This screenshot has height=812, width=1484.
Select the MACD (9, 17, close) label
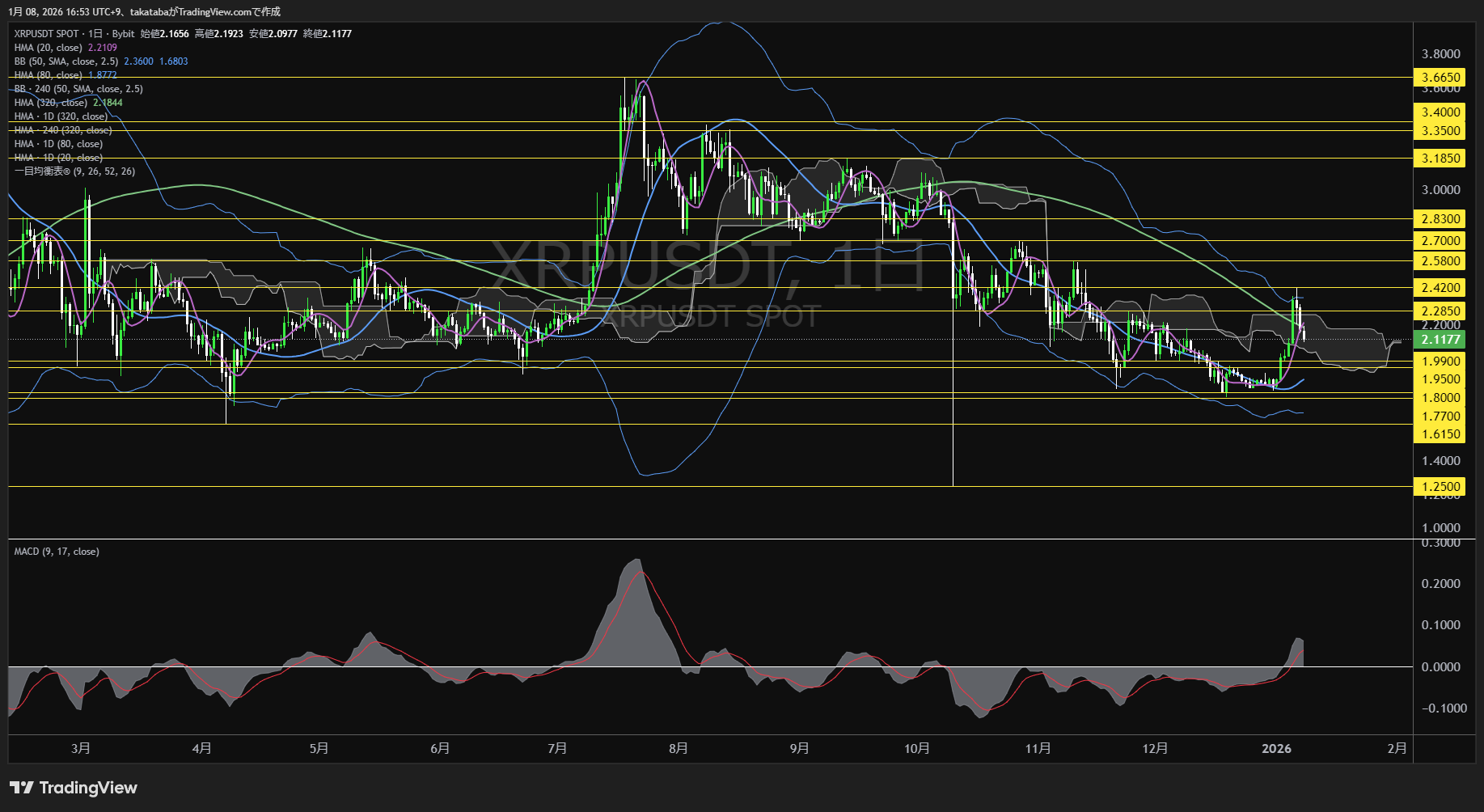pyautogui.click(x=57, y=552)
